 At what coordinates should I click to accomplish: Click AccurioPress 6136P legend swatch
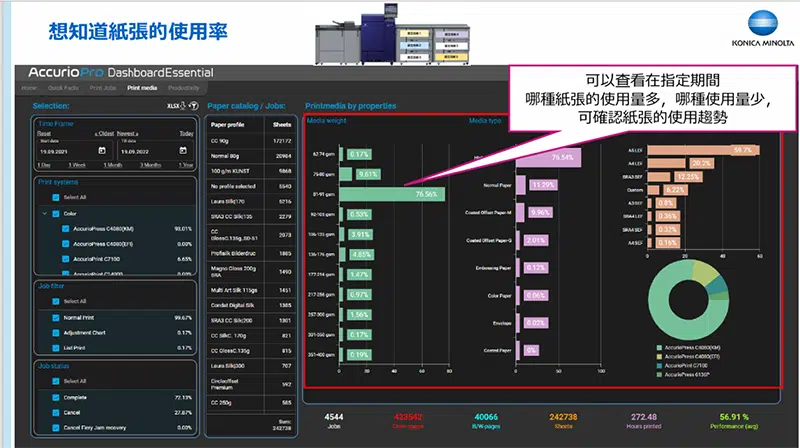660,375
